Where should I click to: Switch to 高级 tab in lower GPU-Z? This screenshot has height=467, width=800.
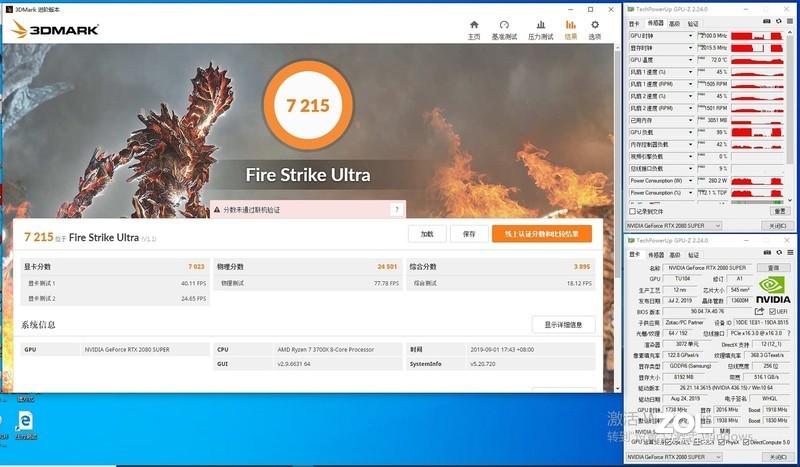675,255
